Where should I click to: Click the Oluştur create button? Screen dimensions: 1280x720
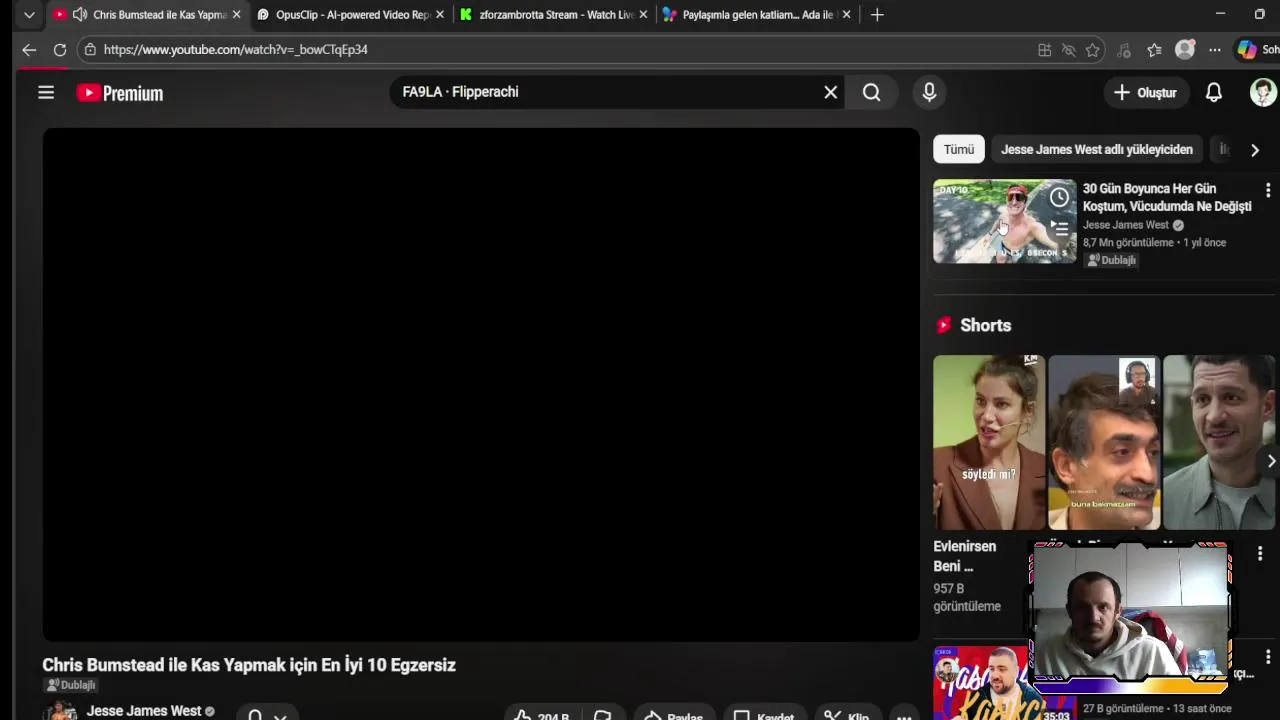pyautogui.click(x=1145, y=92)
